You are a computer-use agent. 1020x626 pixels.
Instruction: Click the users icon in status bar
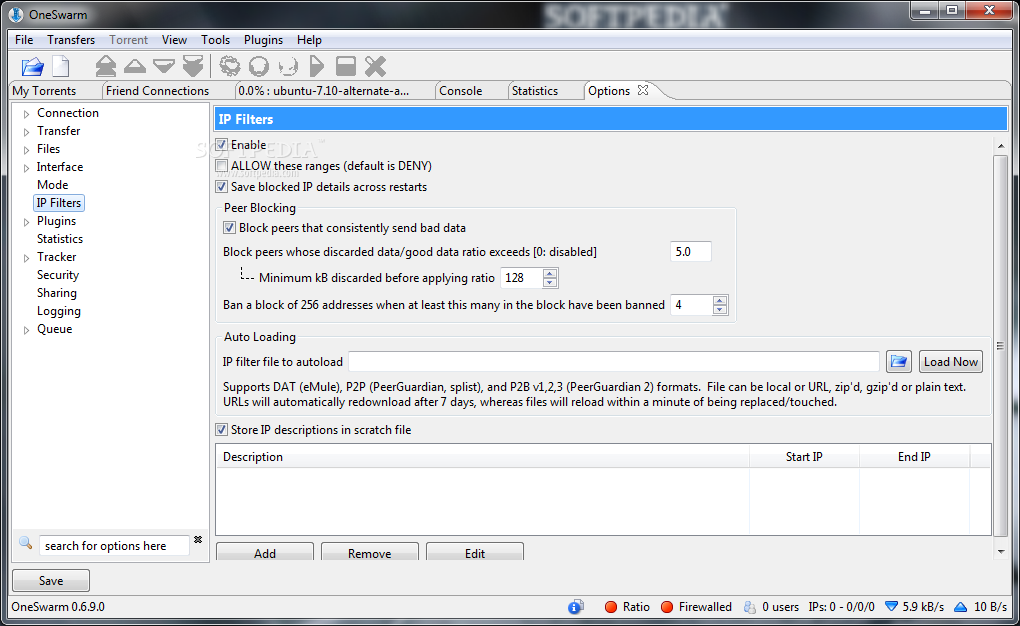coord(749,606)
